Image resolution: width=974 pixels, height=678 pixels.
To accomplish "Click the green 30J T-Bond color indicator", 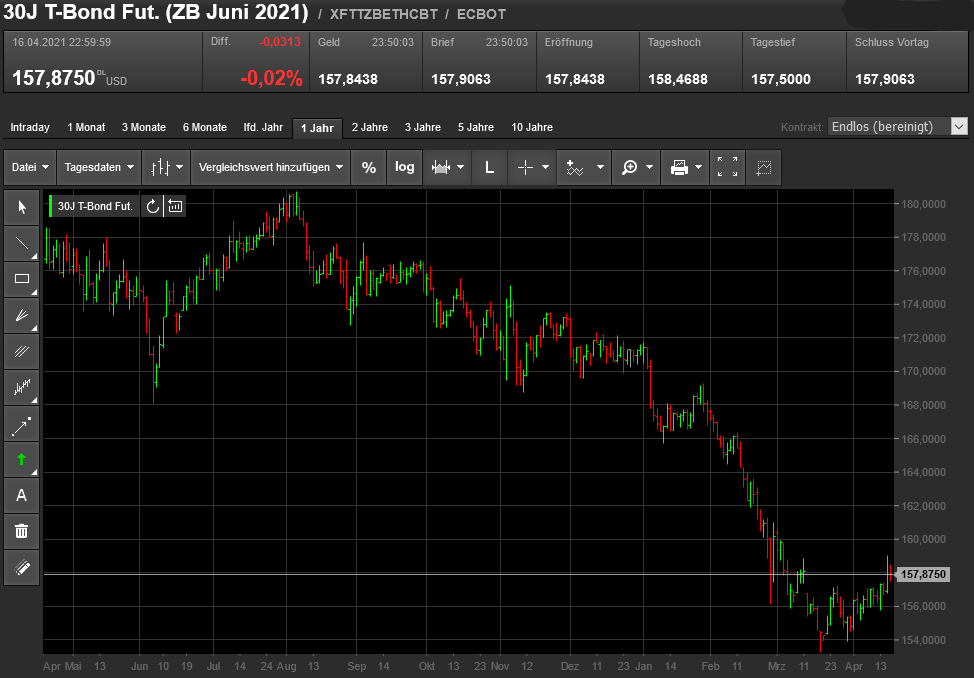I will pyautogui.click(x=51, y=206).
